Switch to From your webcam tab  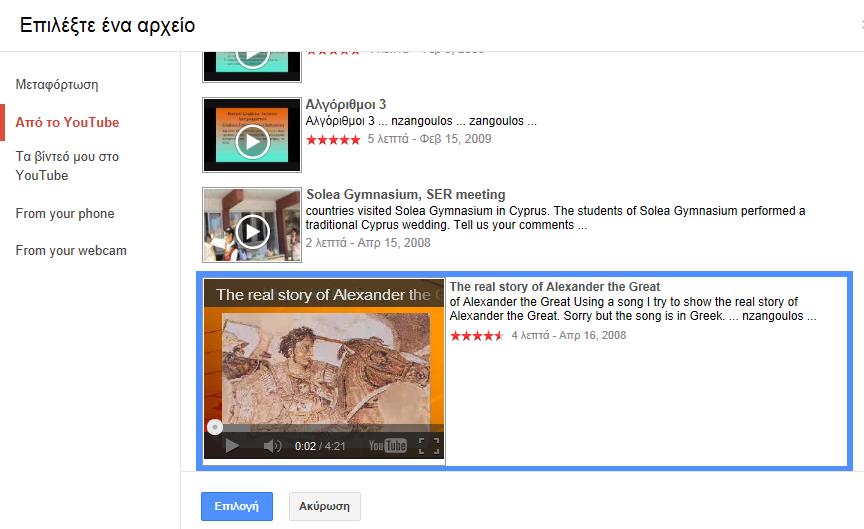click(71, 250)
